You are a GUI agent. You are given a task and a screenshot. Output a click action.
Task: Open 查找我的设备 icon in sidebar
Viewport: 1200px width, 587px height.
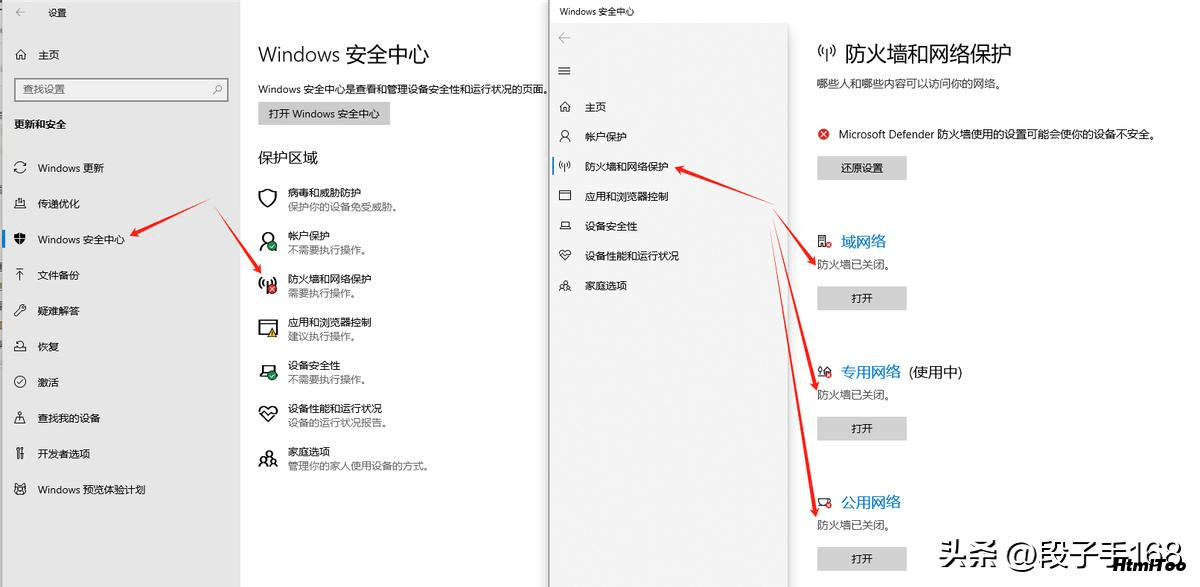[20, 418]
